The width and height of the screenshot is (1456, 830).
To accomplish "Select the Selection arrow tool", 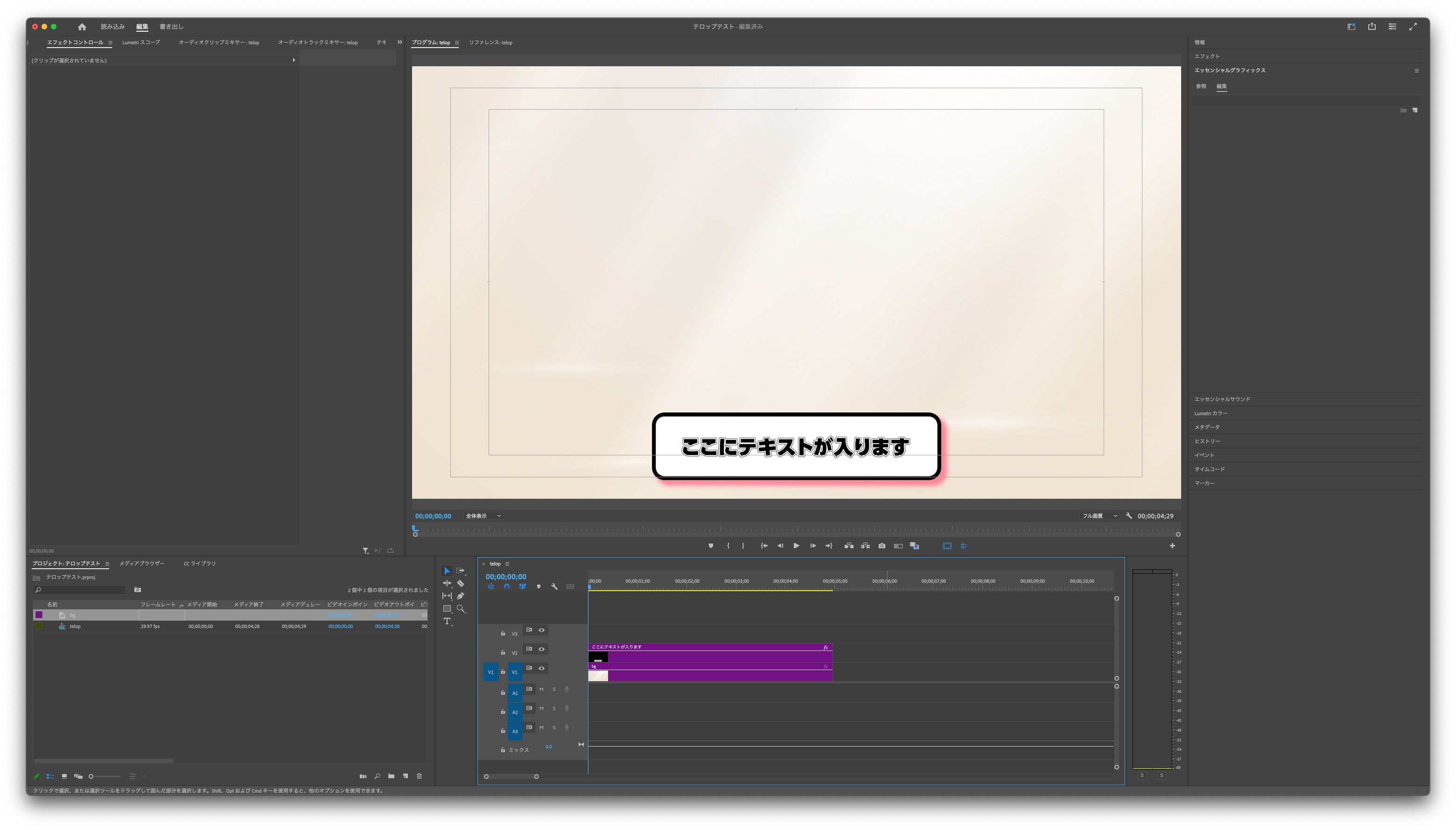I will (447, 571).
